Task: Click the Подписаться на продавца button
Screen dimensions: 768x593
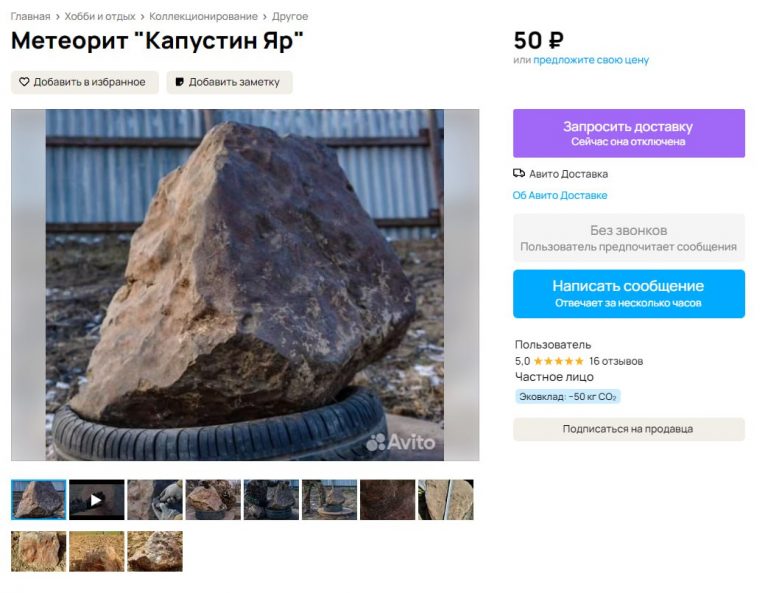Action: 628,429
